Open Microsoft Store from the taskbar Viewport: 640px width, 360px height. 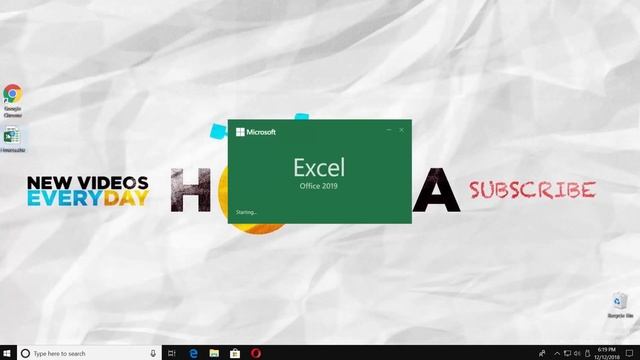point(235,353)
